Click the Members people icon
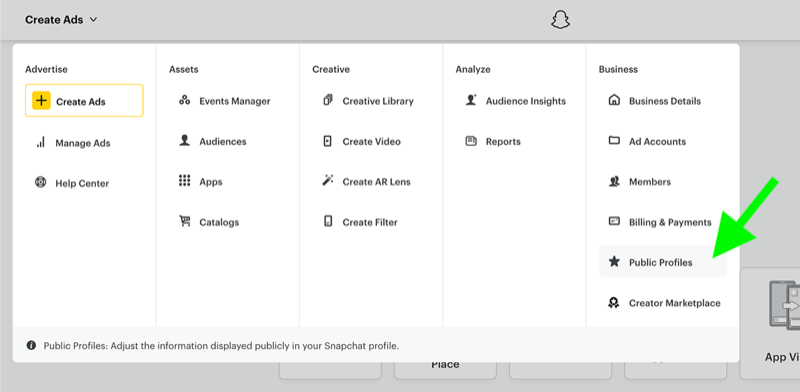800x392 pixels. pyautogui.click(x=614, y=181)
